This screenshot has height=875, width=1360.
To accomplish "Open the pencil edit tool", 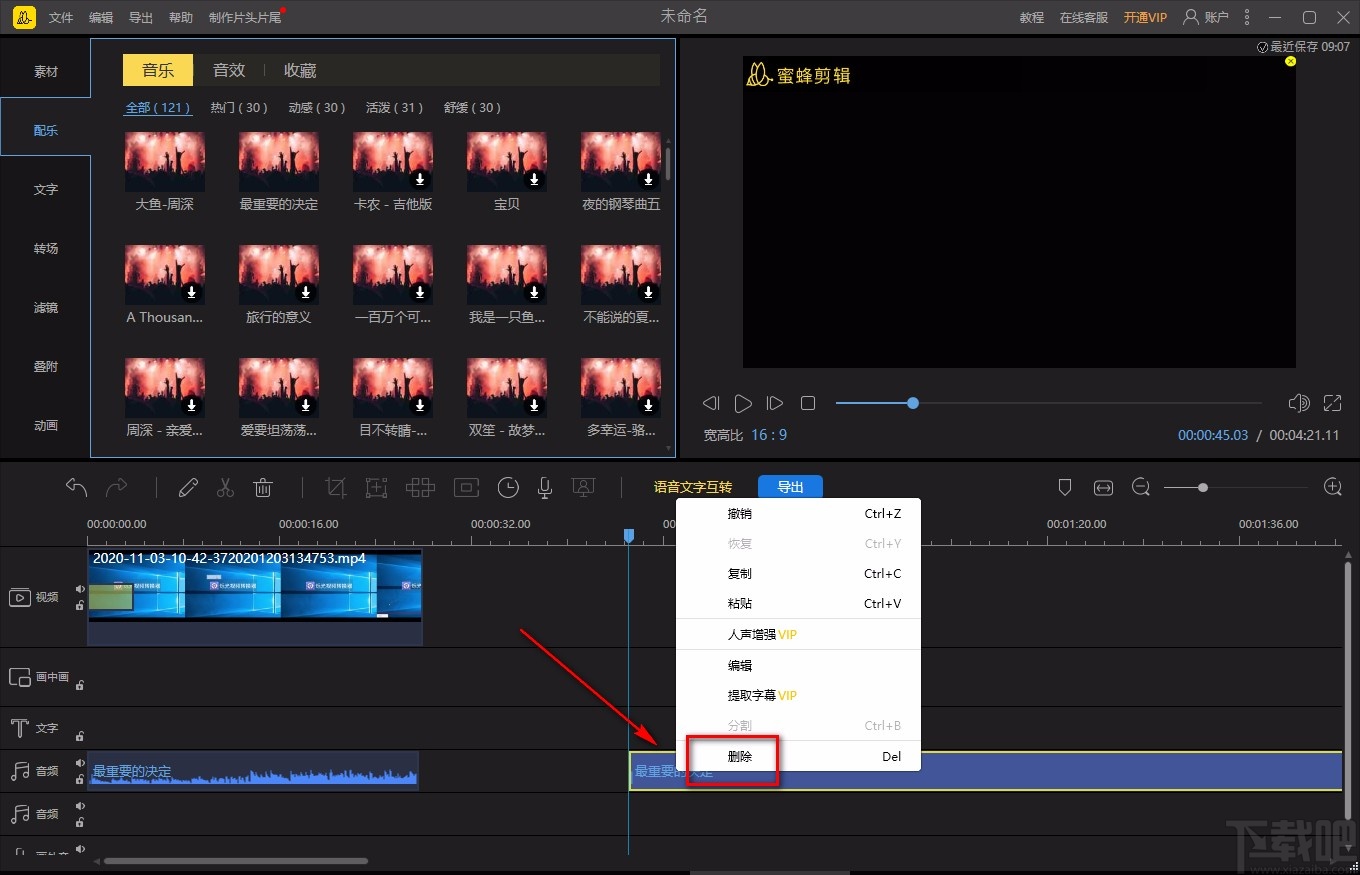I will coord(188,487).
